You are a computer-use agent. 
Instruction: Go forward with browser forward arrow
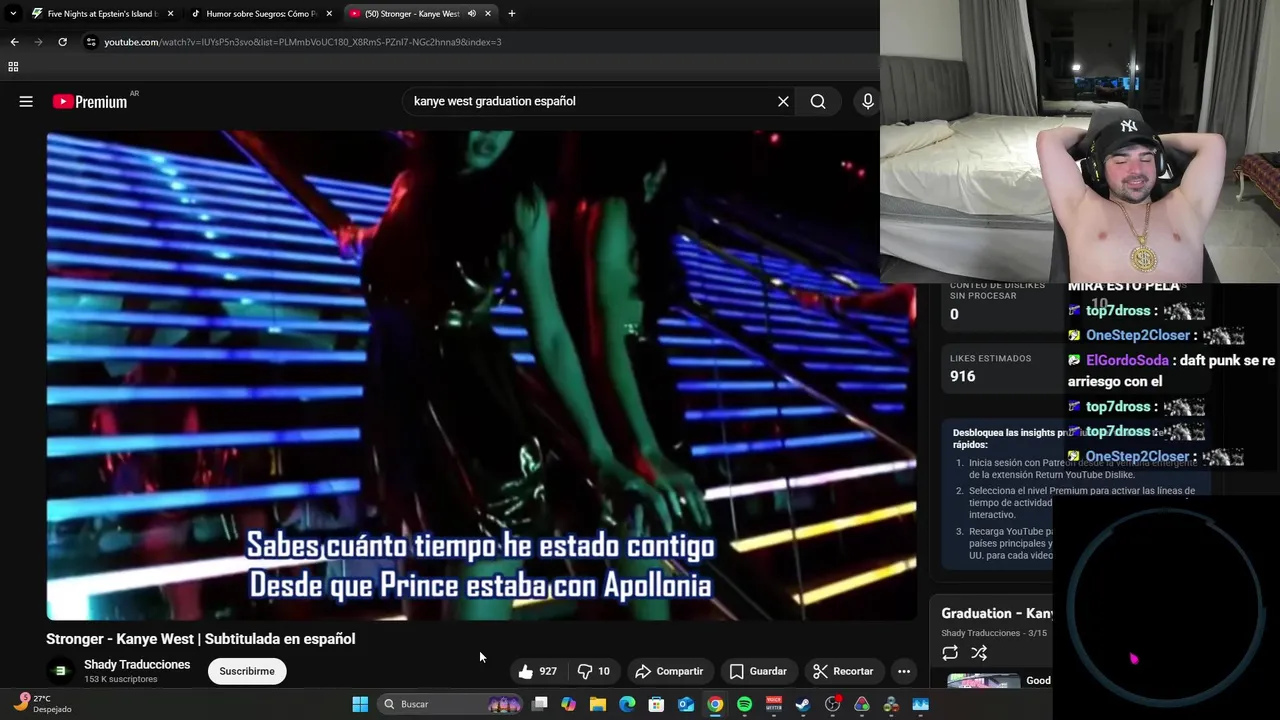click(x=38, y=42)
